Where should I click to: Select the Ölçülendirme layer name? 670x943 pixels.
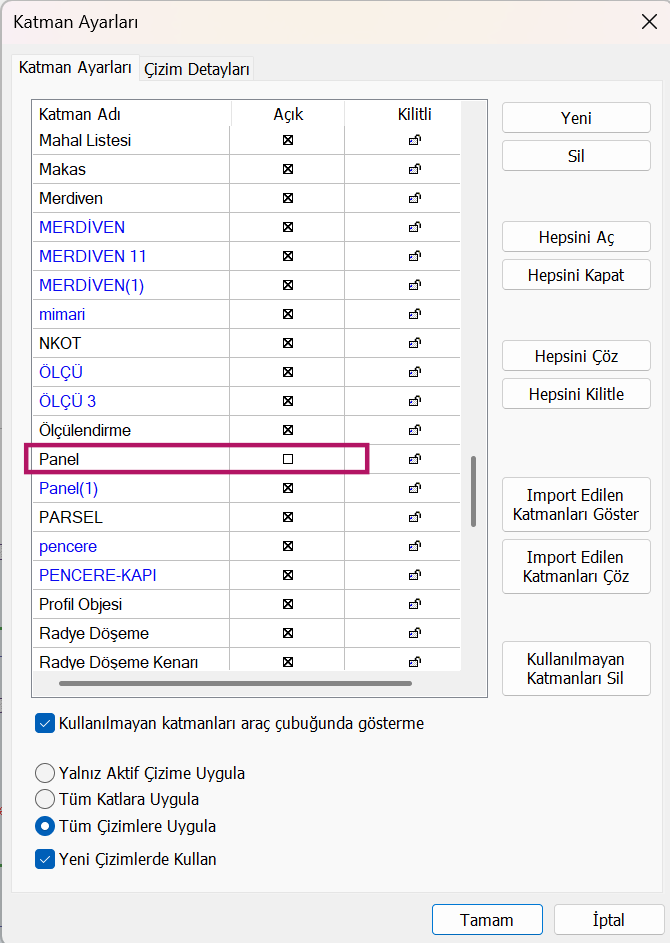(85, 430)
